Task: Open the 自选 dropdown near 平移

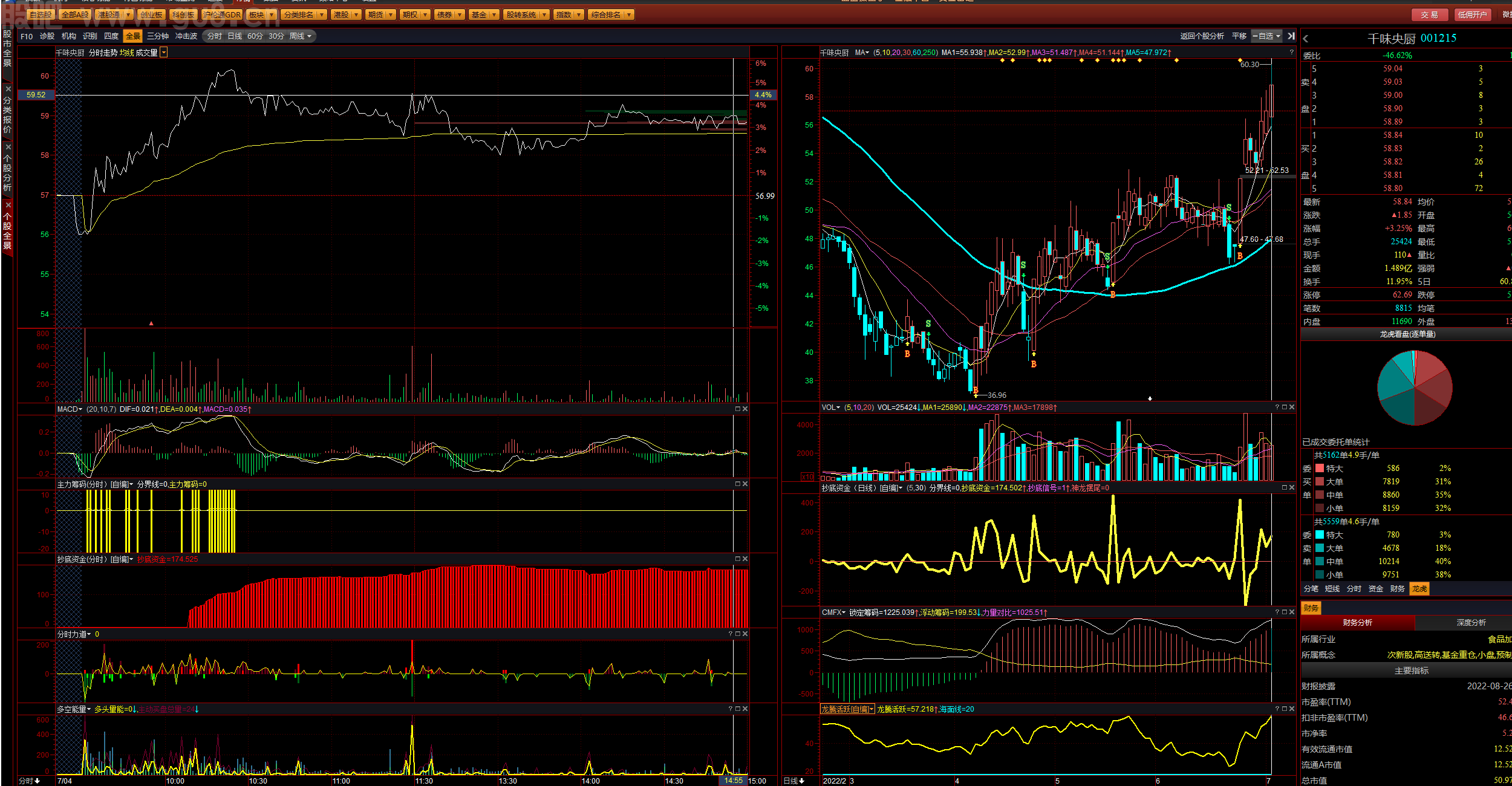Action: click(1267, 36)
